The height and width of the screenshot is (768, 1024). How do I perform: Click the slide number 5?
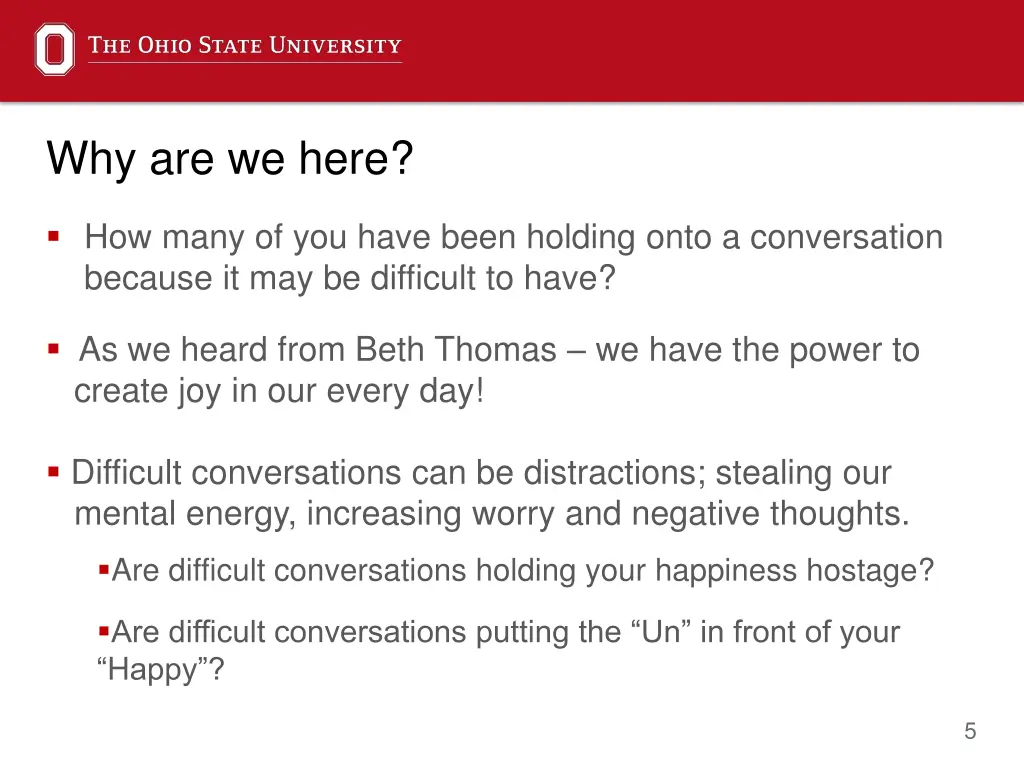969,732
